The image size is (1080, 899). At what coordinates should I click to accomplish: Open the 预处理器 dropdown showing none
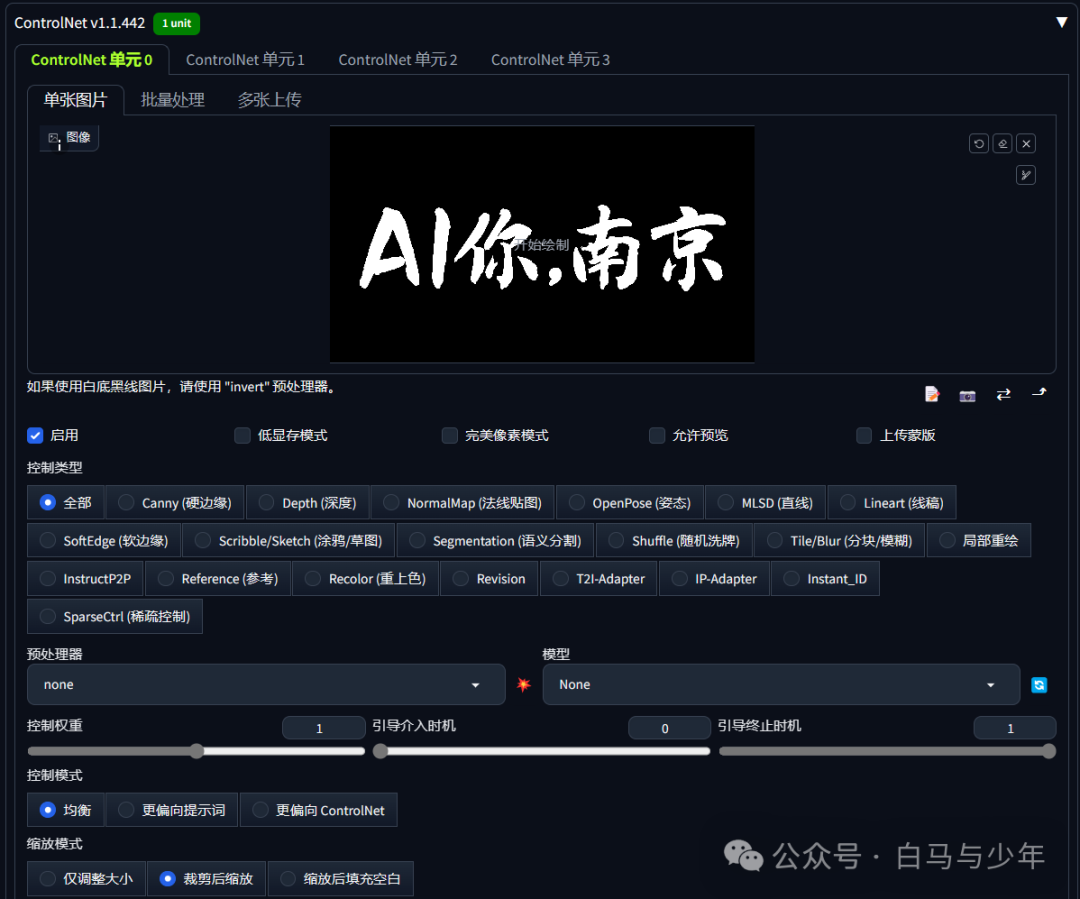pos(265,684)
